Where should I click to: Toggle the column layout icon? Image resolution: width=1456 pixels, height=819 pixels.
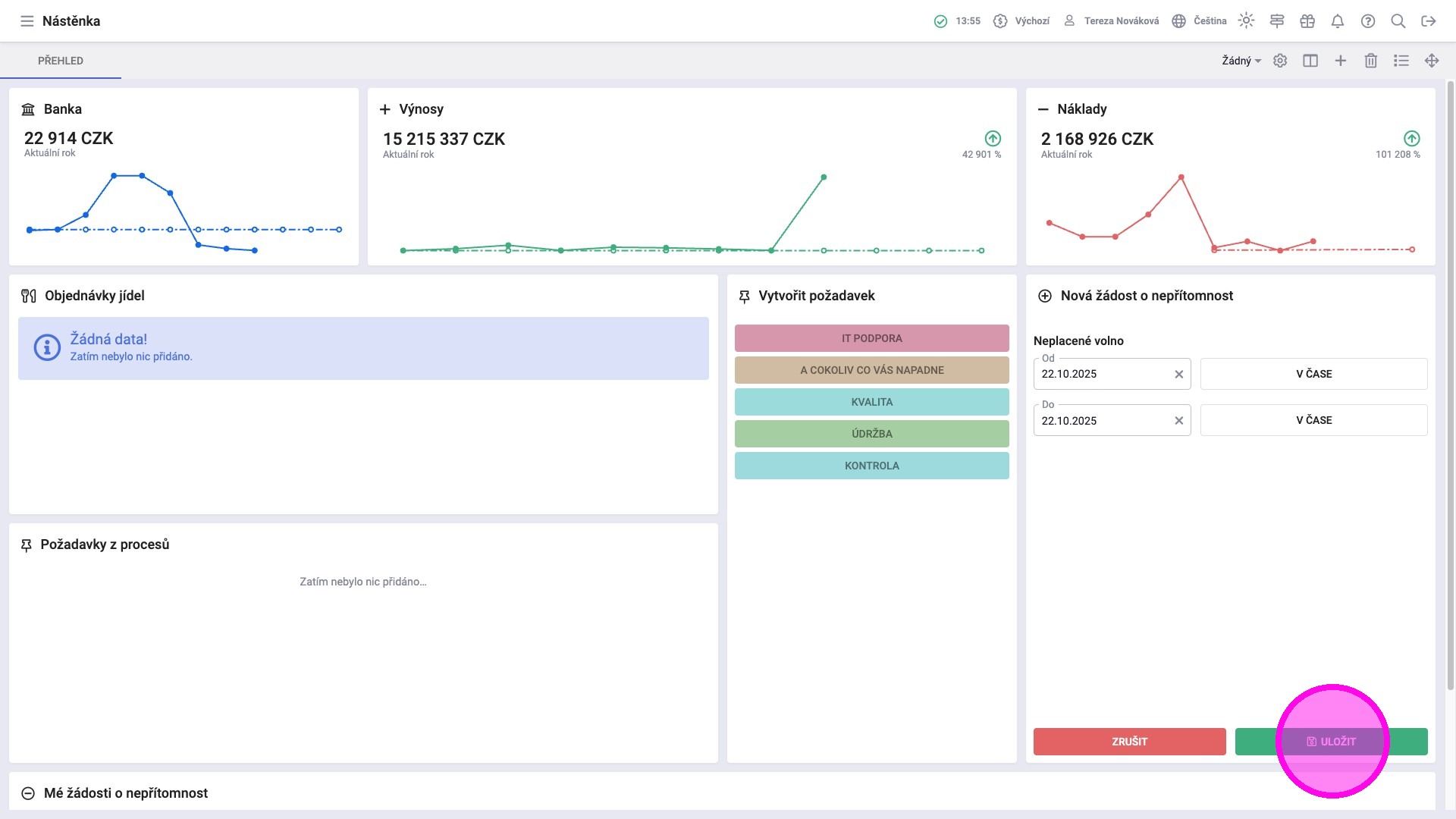pyautogui.click(x=1310, y=61)
